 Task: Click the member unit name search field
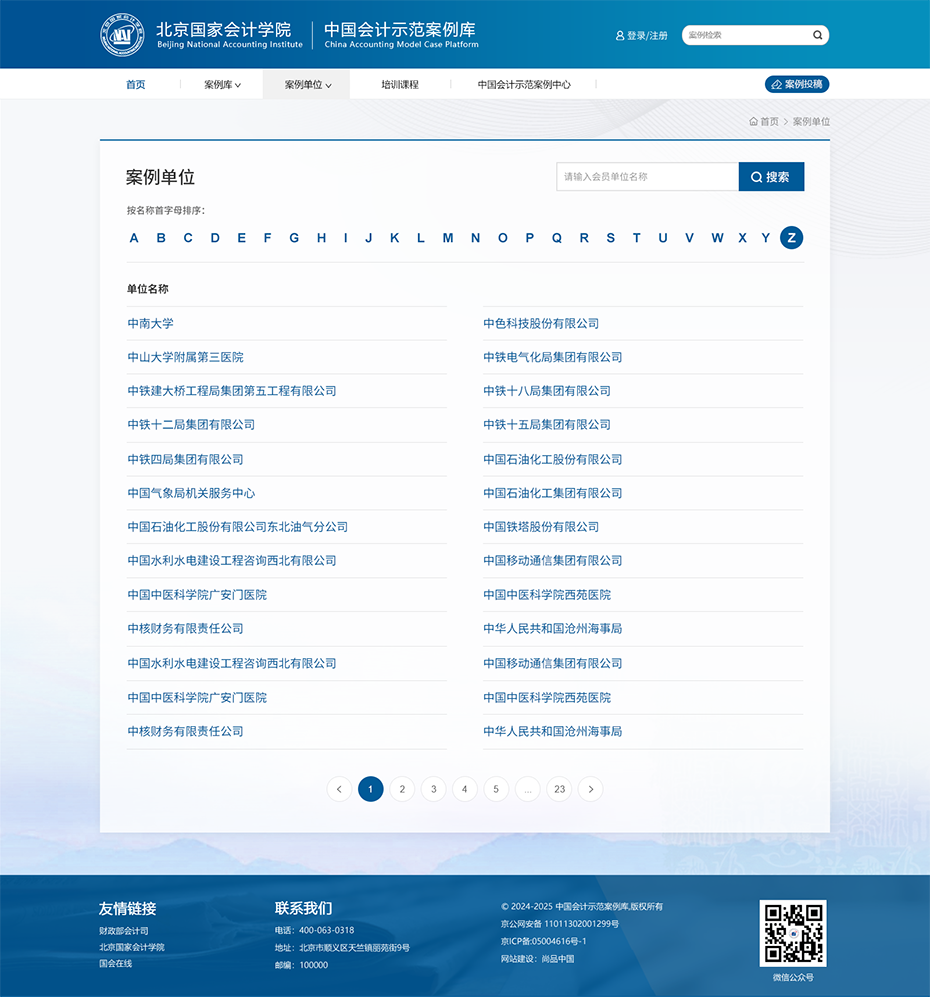(647, 177)
